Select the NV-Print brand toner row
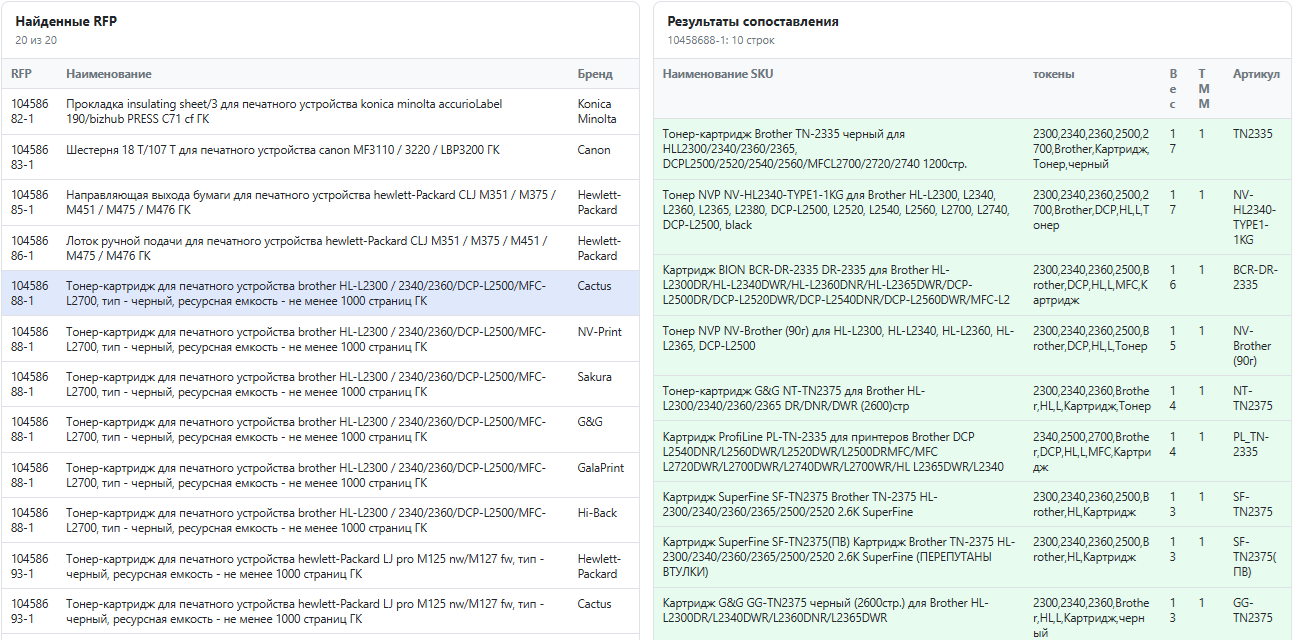 [x=320, y=339]
